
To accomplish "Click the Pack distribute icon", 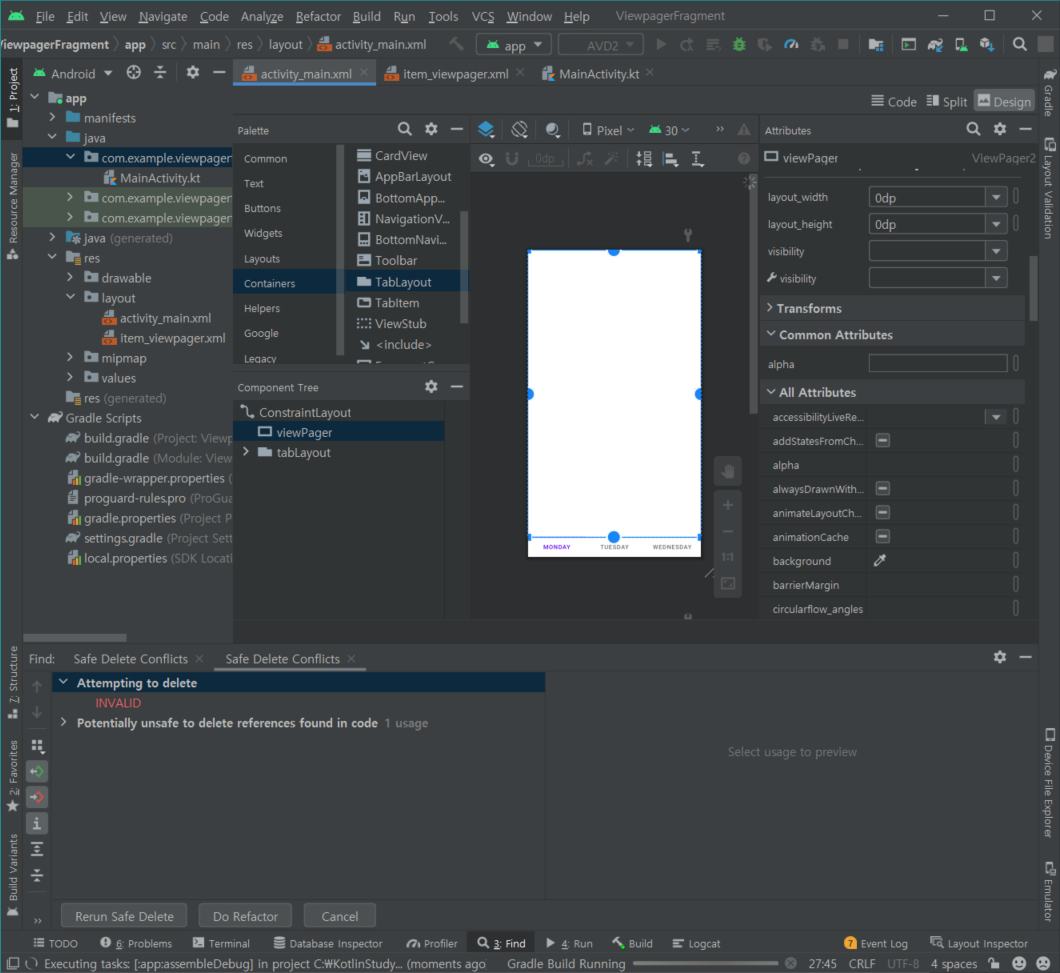I will tap(644, 159).
